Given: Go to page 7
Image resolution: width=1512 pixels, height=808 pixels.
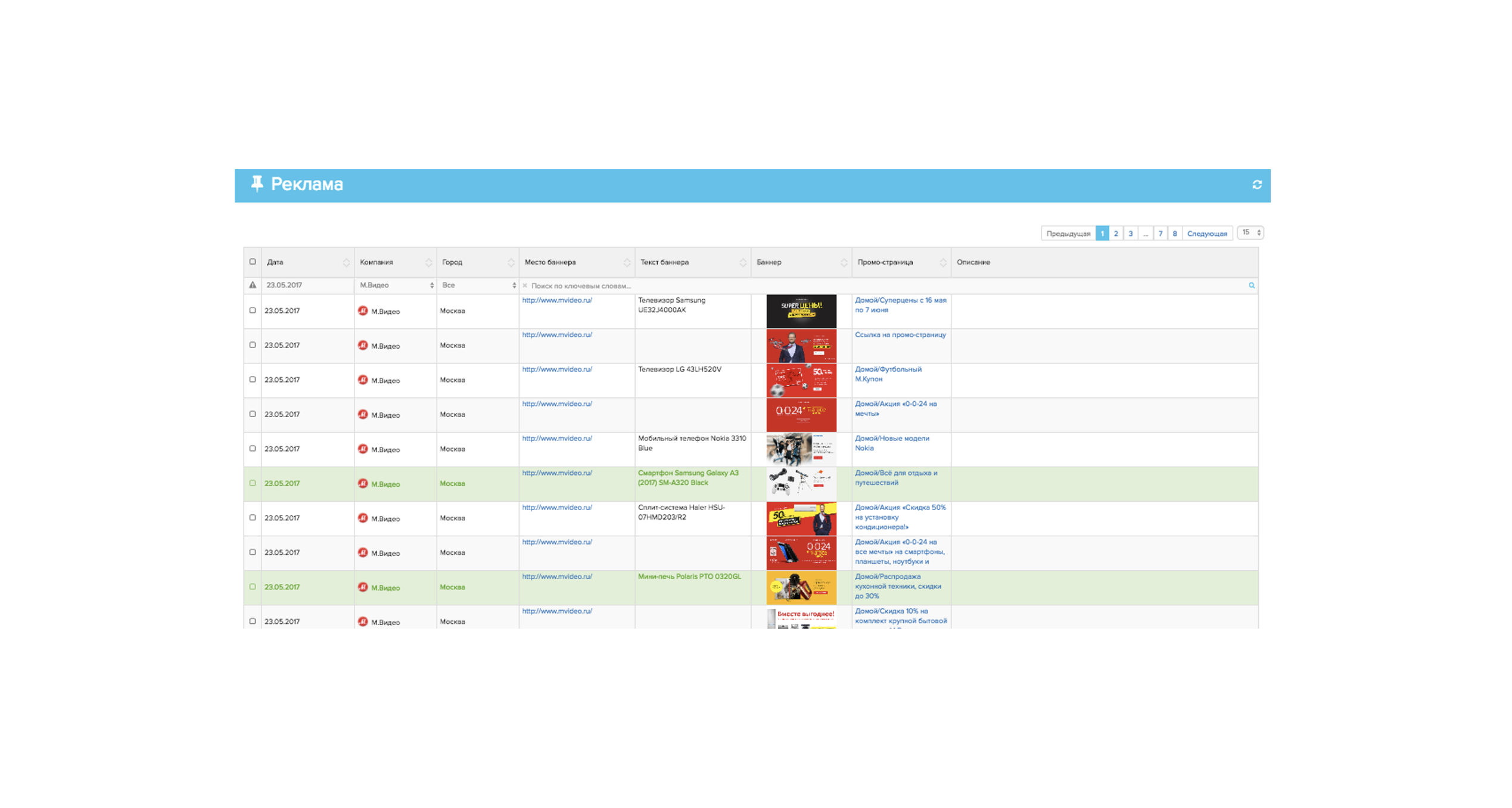Looking at the screenshot, I should [1161, 234].
